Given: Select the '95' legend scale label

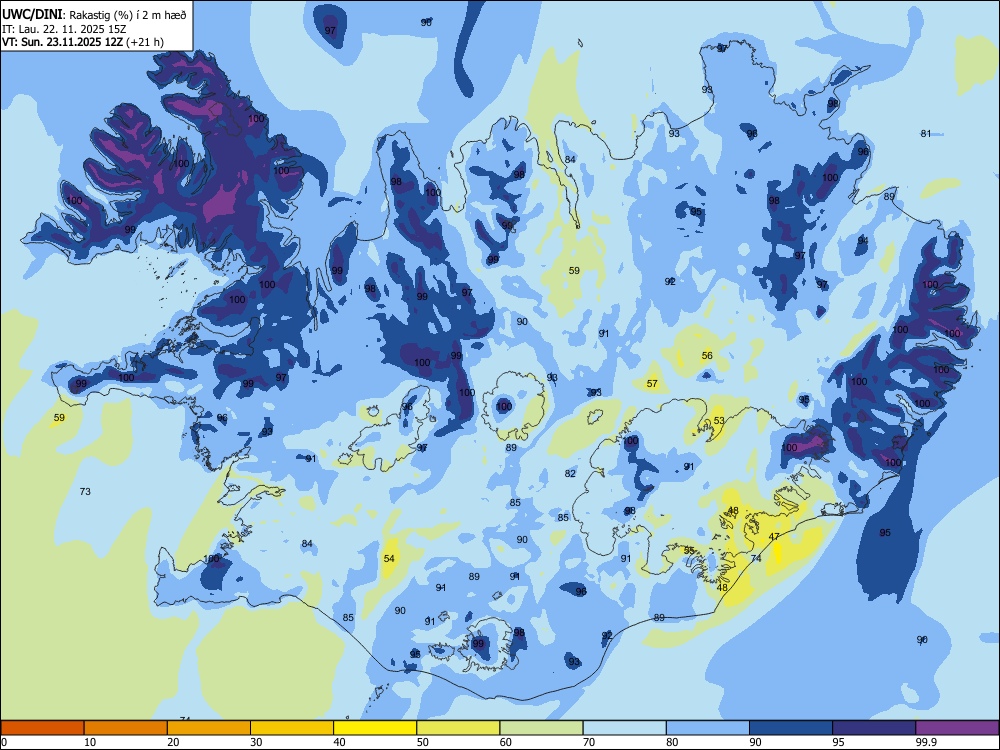Looking at the screenshot, I should [x=839, y=742].
